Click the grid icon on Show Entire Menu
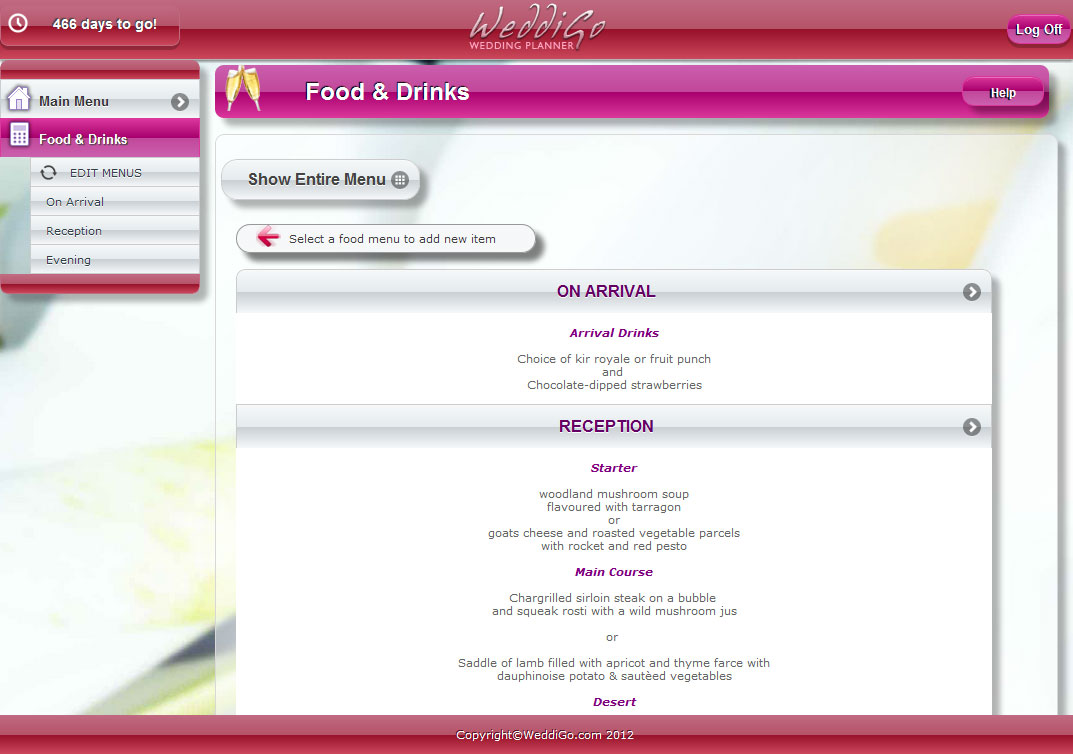Viewport: 1073px width, 754px height. pos(400,180)
